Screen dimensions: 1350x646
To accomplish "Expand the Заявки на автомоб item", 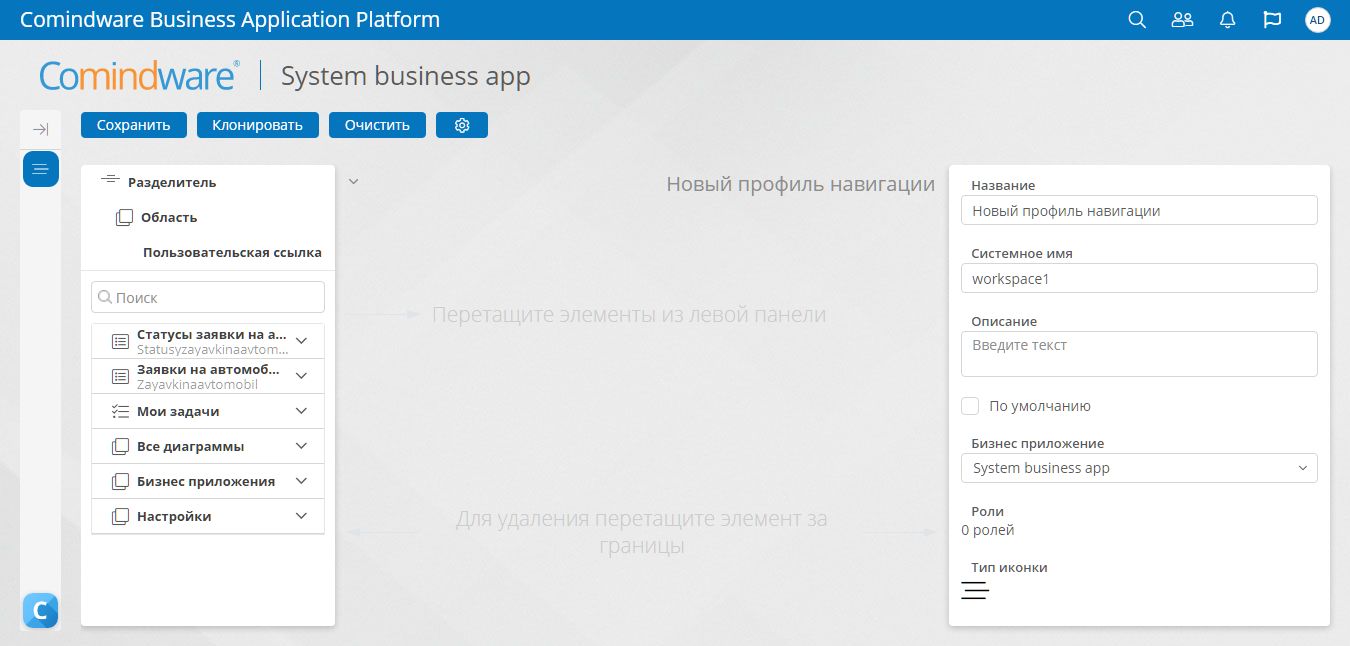I will pos(302,376).
